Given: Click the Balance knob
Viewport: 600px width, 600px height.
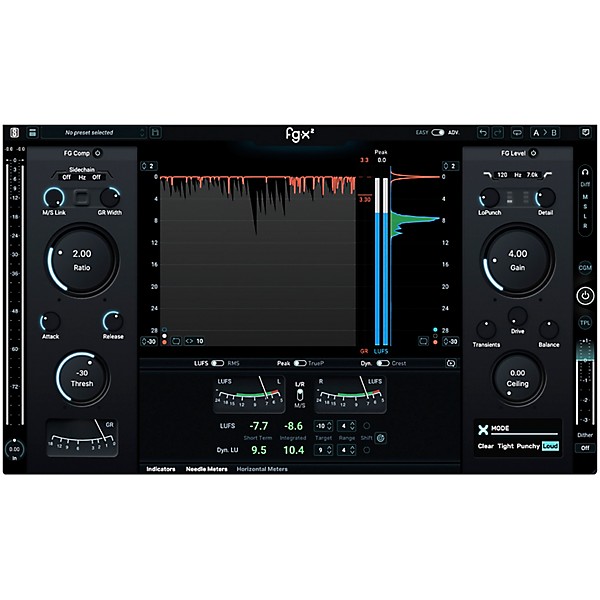Looking at the screenshot, I should pos(549,329).
